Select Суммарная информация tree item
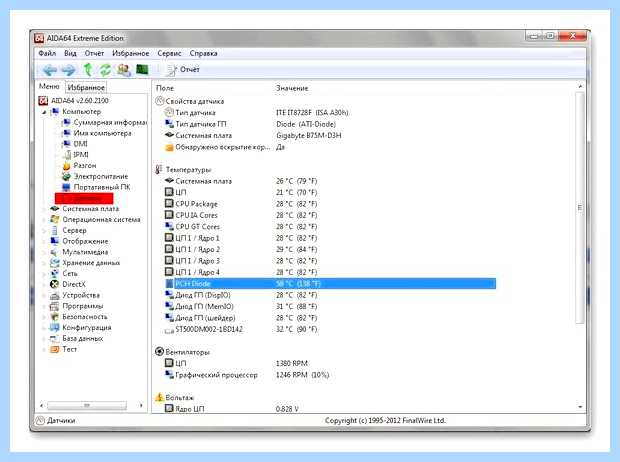620x462 pixels. 110,122
